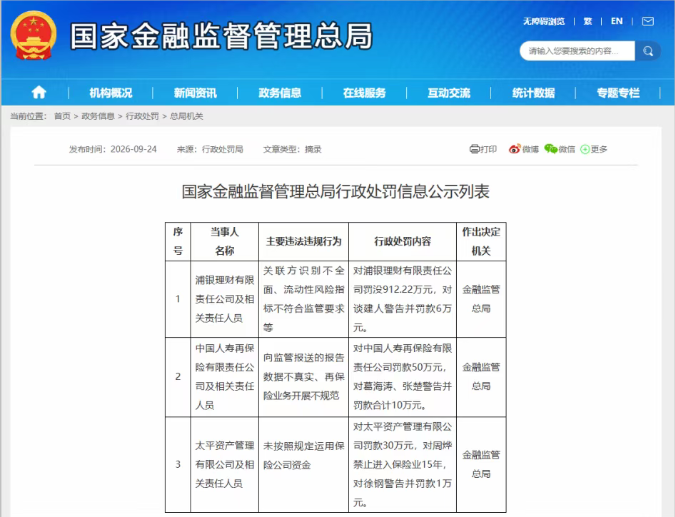This screenshot has height=517, width=675.
Task: Click sequence number 2 cell
Action: 178,377
